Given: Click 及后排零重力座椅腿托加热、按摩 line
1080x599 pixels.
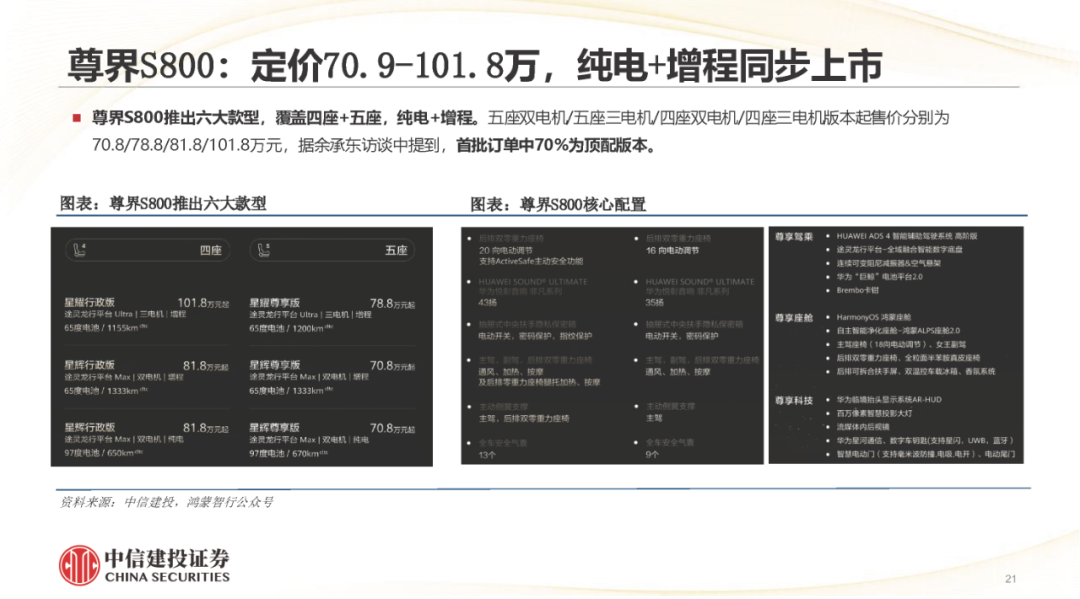Looking at the screenshot, I should click(x=539, y=383).
